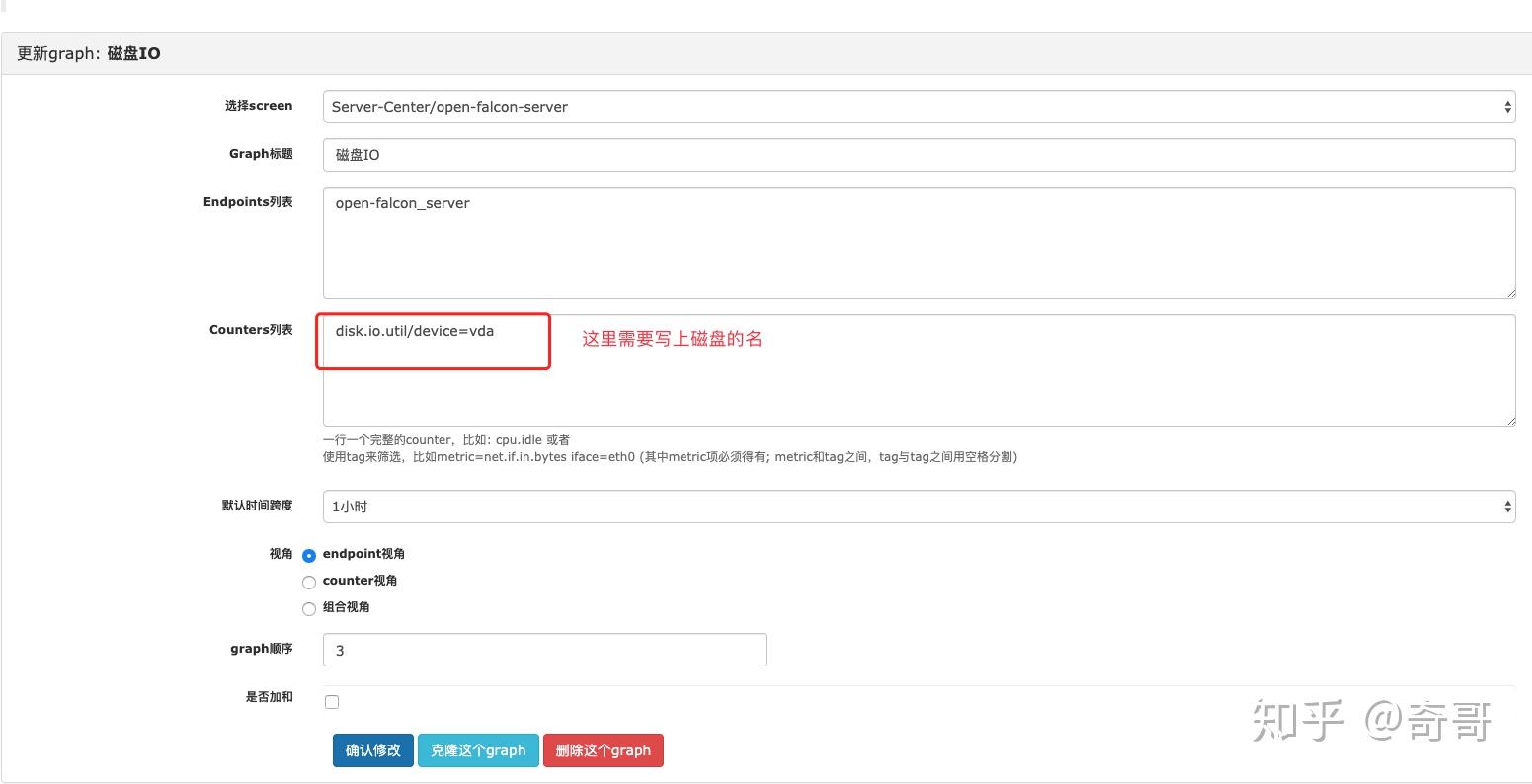Click the Endpoints textarea resize grip
This screenshot has width=1532, height=784.
pos(1511,294)
